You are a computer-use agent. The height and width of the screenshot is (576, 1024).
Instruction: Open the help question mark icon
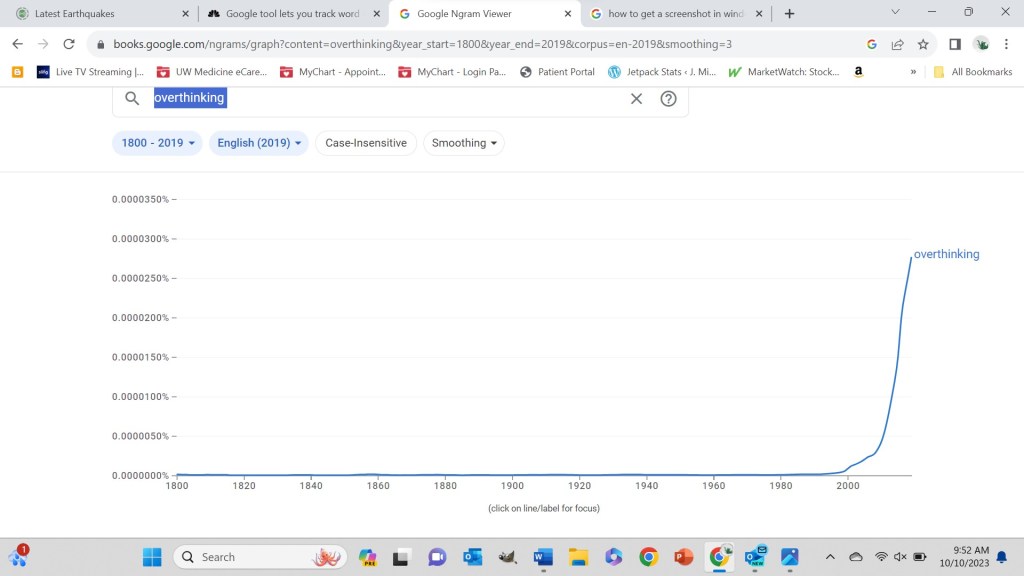669,98
